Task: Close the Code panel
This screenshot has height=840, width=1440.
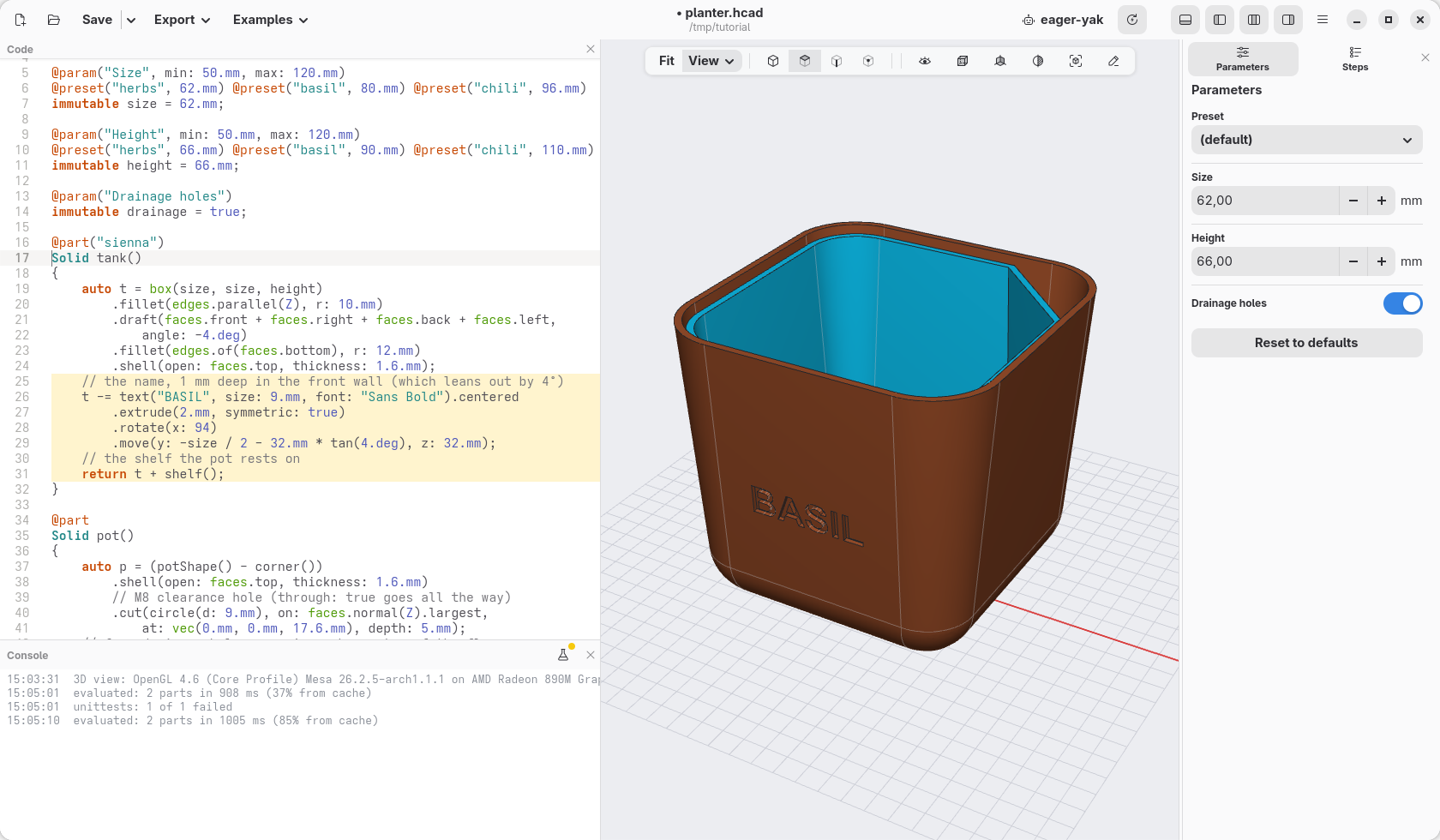Action: pyautogui.click(x=591, y=49)
